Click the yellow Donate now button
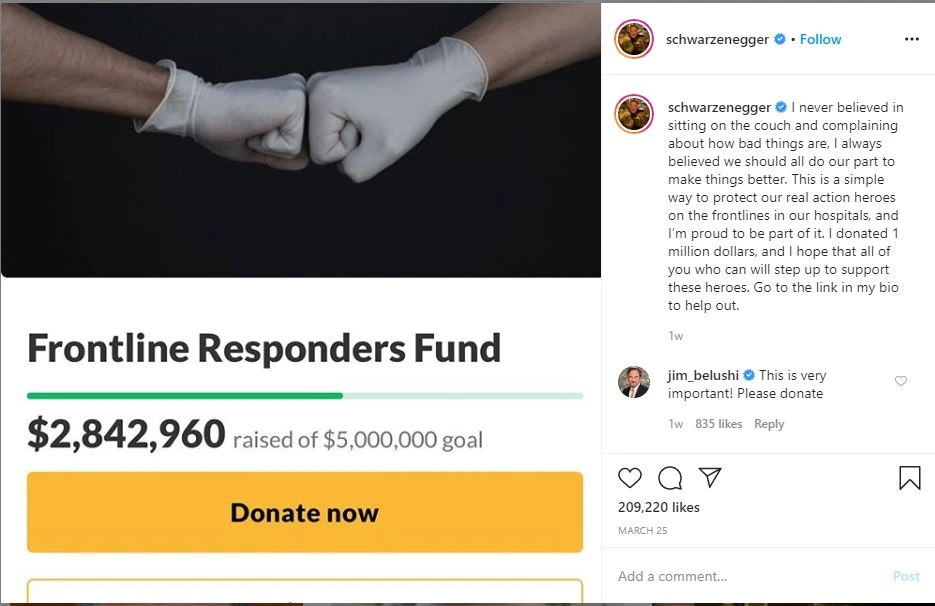Image resolution: width=935 pixels, height=606 pixels. click(304, 513)
